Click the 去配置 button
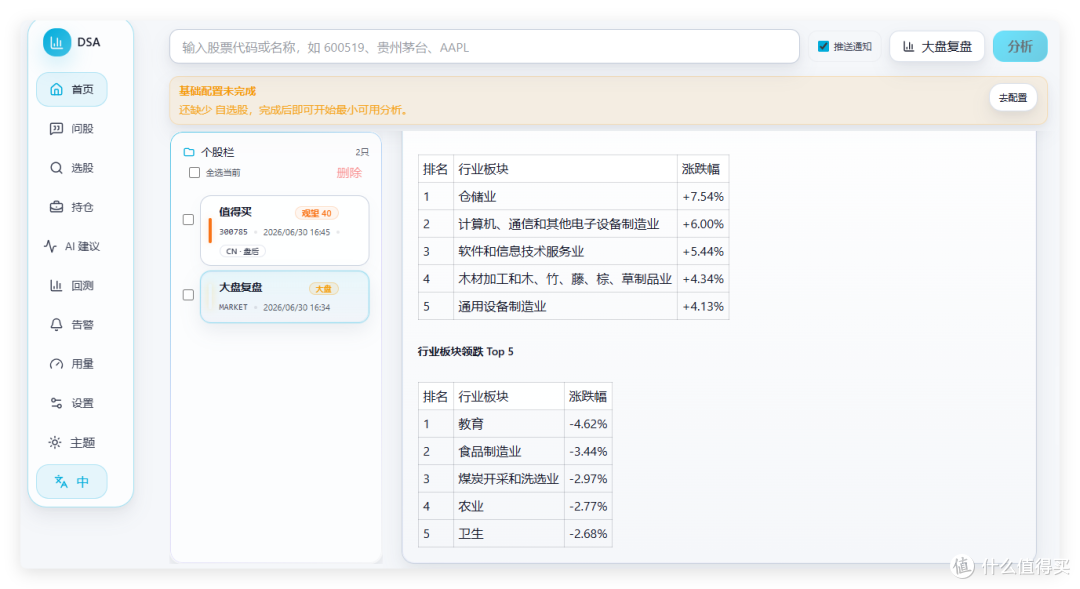This screenshot has height=589, width=1080. coord(1013,98)
